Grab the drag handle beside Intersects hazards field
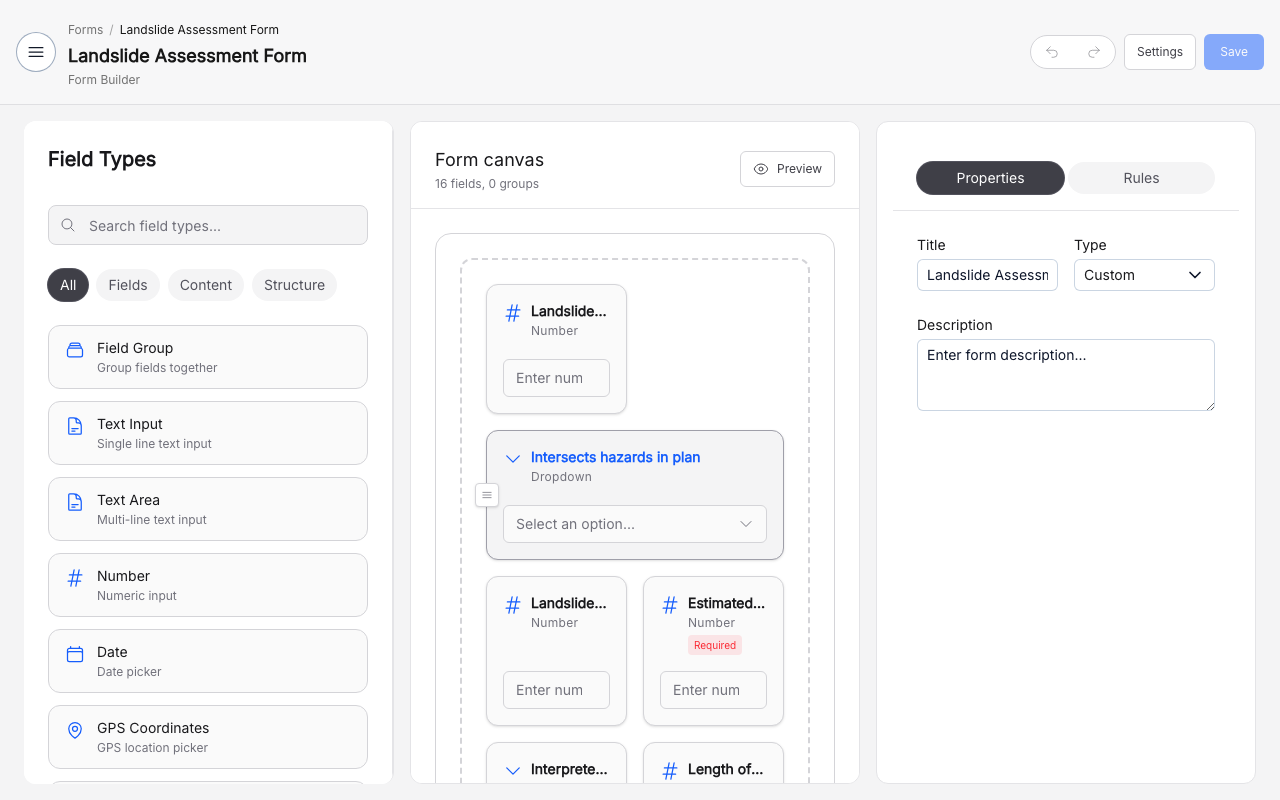This screenshot has height=800, width=1280. (487, 495)
